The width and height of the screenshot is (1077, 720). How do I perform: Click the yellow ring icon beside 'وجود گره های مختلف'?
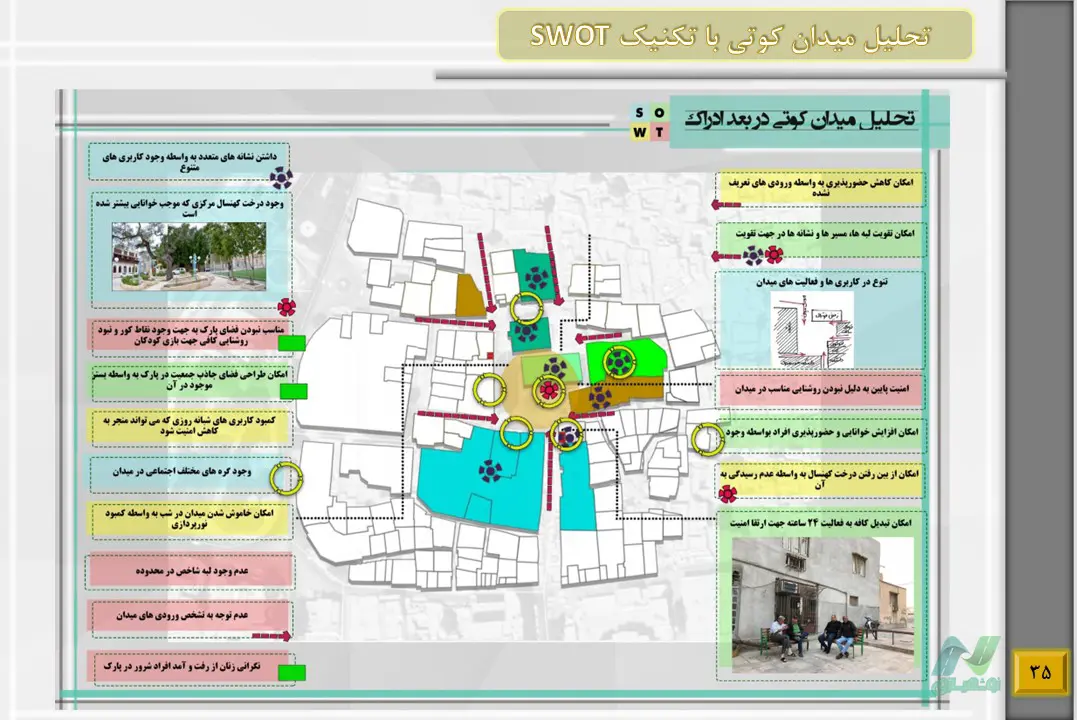(286, 479)
